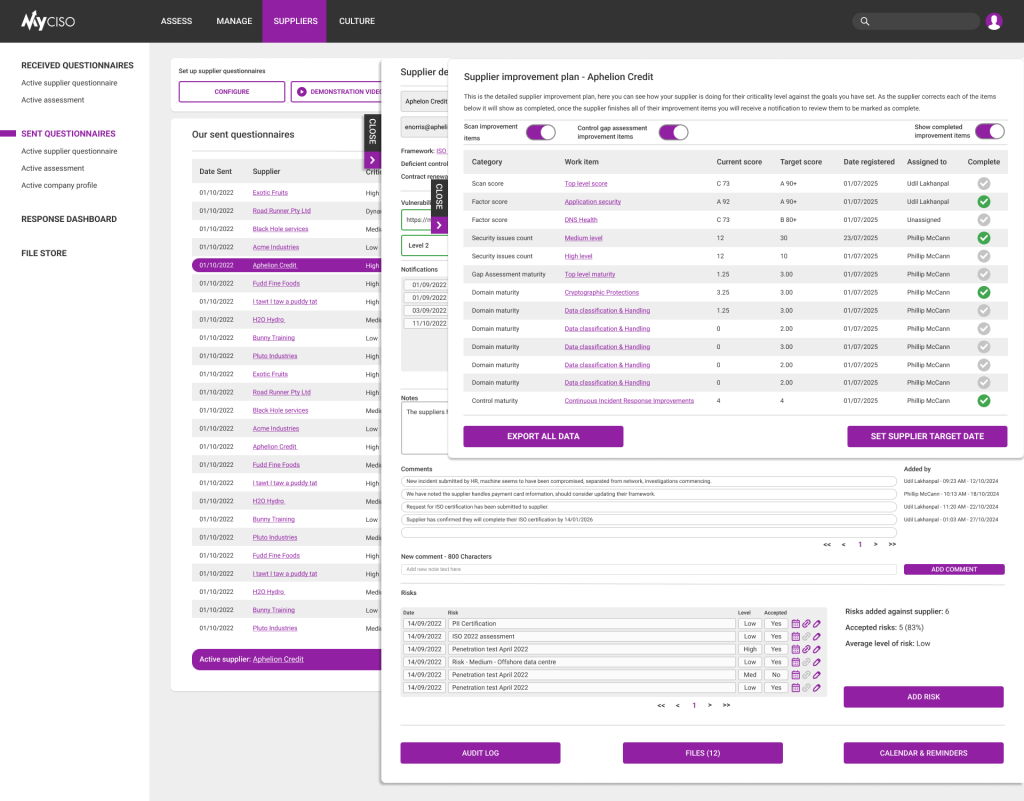Click the search magnifier icon
Image resolution: width=1024 pixels, height=801 pixels.
[864, 20]
